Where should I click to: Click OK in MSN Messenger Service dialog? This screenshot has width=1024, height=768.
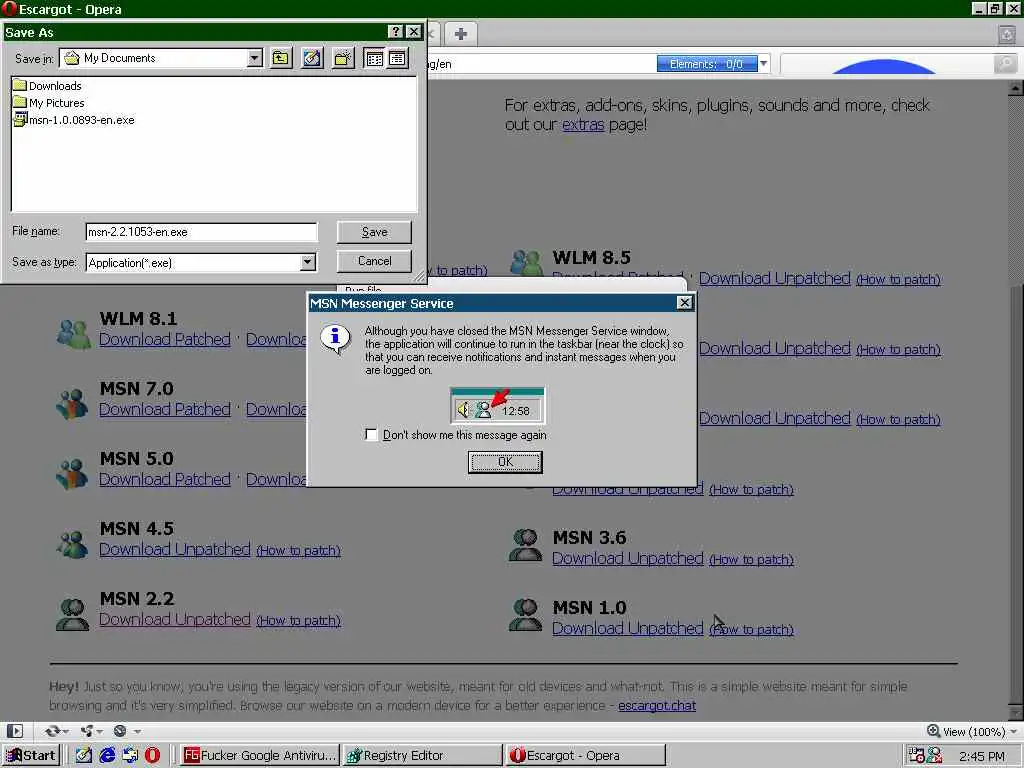505,462
